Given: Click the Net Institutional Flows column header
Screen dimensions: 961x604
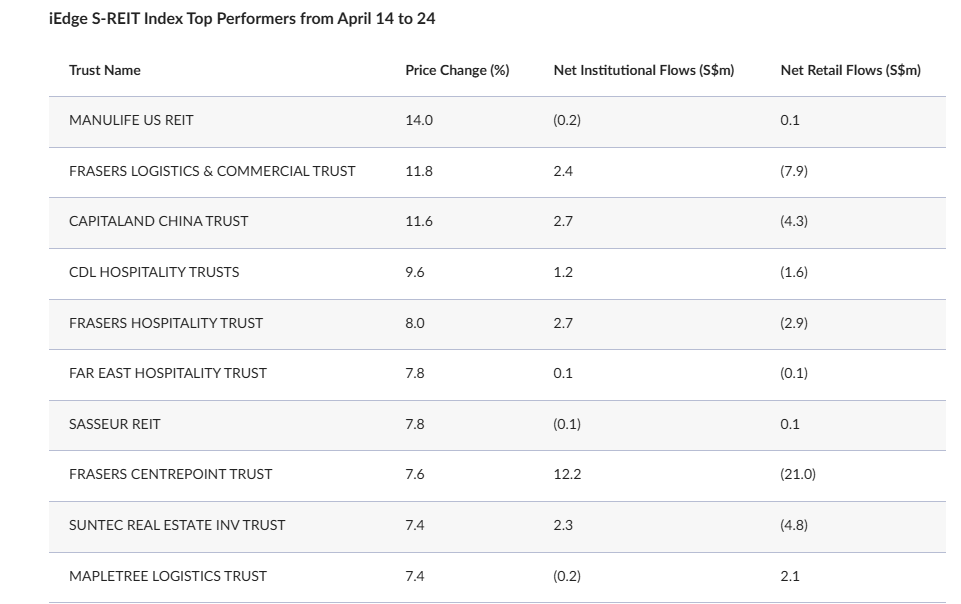Looking at the screenshot, I should click(x=643, y=70).
